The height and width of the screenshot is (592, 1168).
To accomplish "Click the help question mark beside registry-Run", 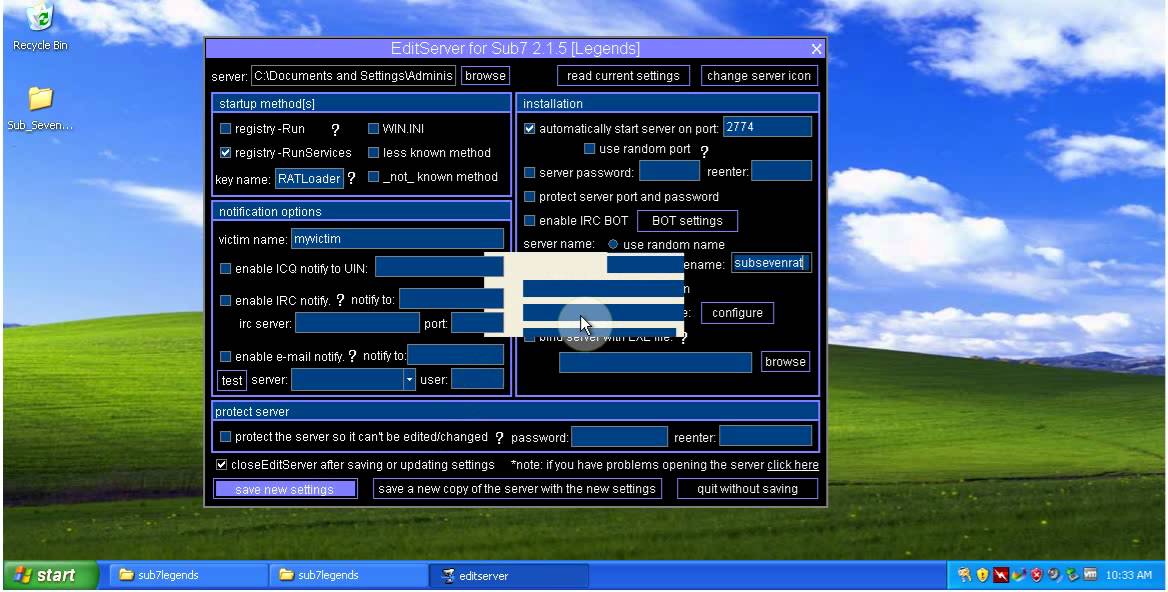I will [335, 130].
